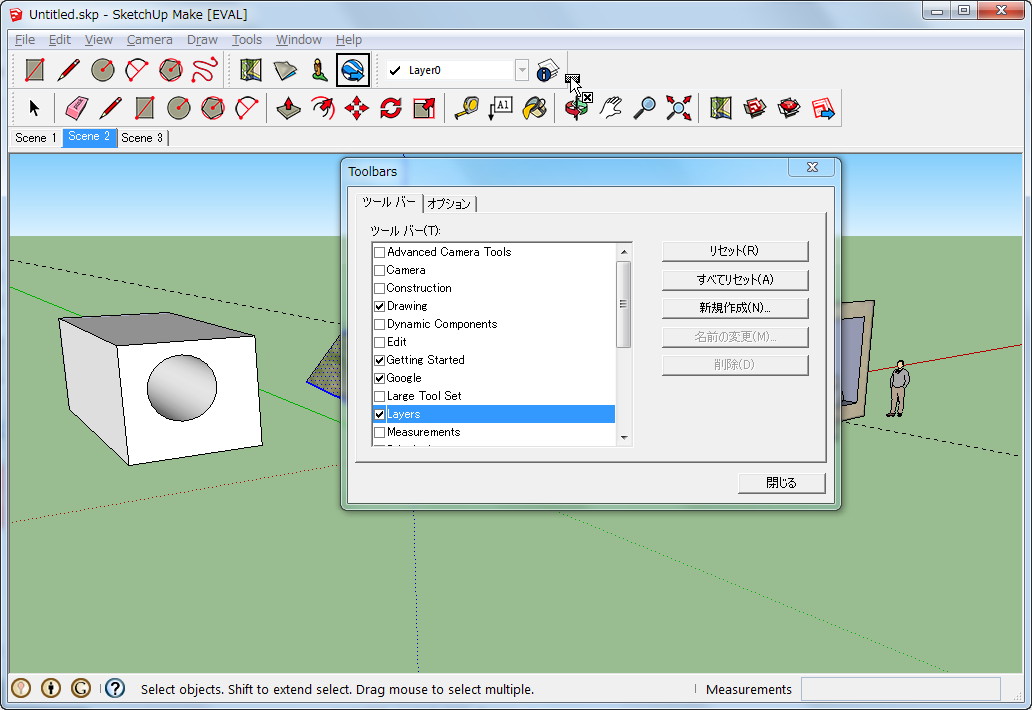Check the Large Tool Set checkbox

click(x=379, y=396)
